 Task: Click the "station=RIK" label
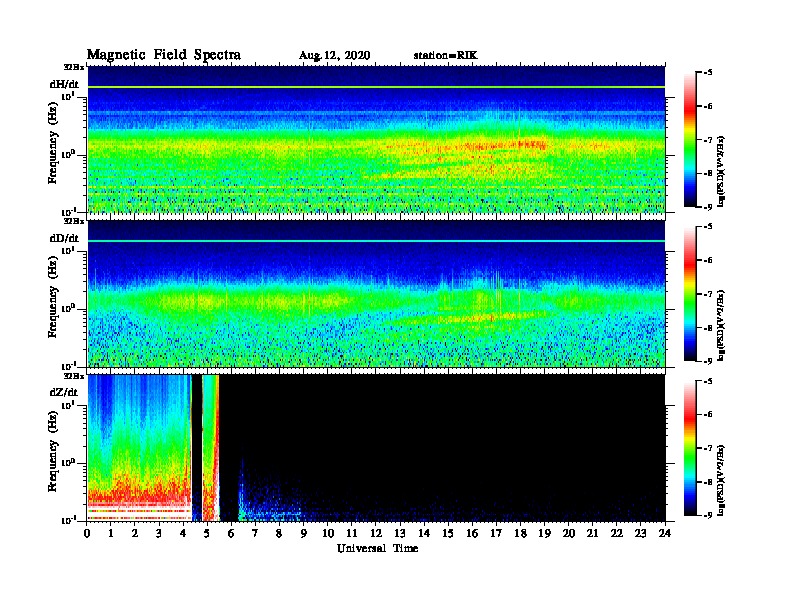point(445,56)
